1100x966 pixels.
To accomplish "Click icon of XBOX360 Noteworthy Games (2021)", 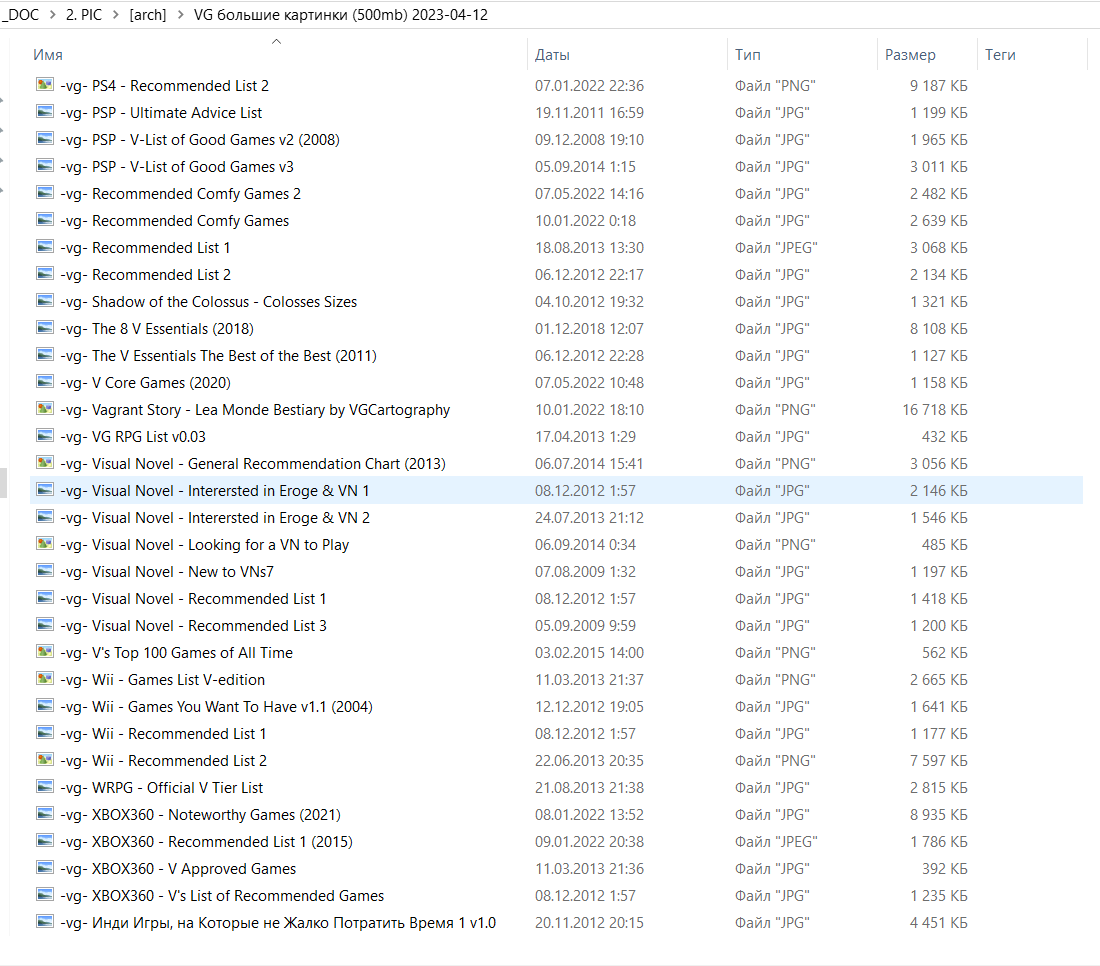I will (x=45, y=814).
